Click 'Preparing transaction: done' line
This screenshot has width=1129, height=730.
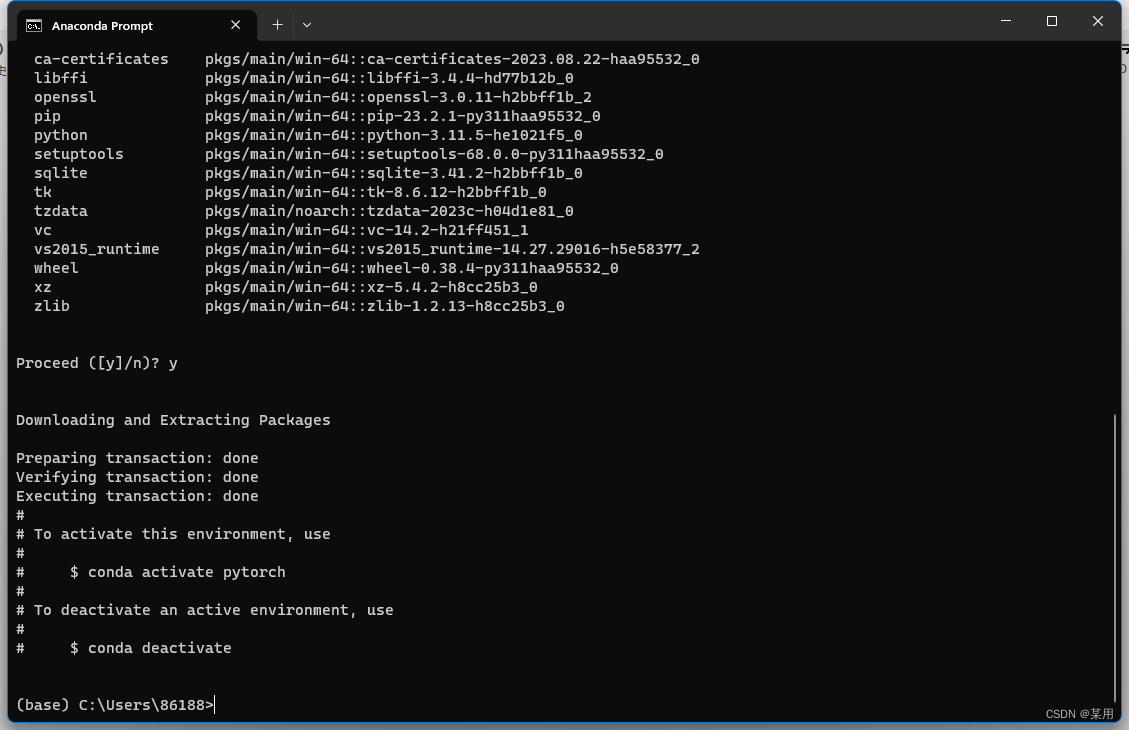click(x=137, y=458)
